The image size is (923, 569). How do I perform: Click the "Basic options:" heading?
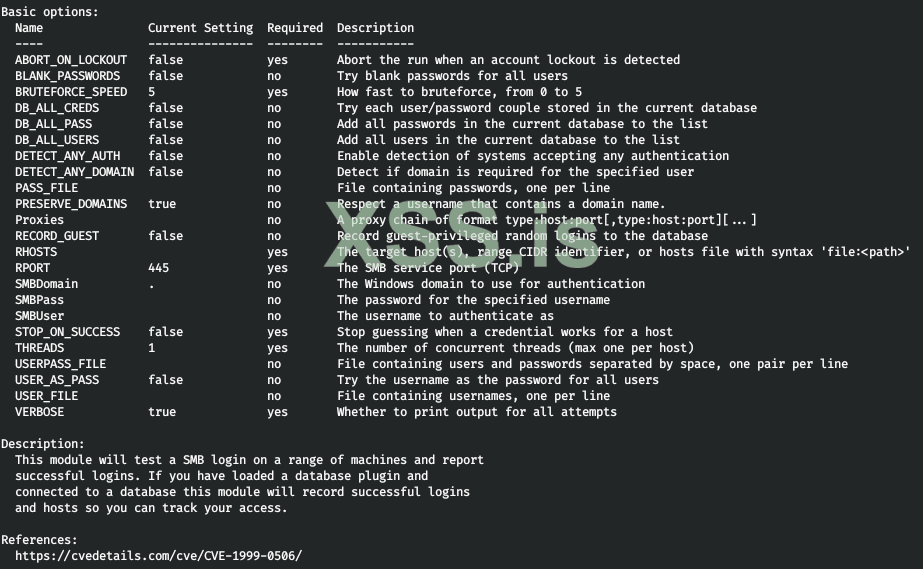click(x=50, y=12)
